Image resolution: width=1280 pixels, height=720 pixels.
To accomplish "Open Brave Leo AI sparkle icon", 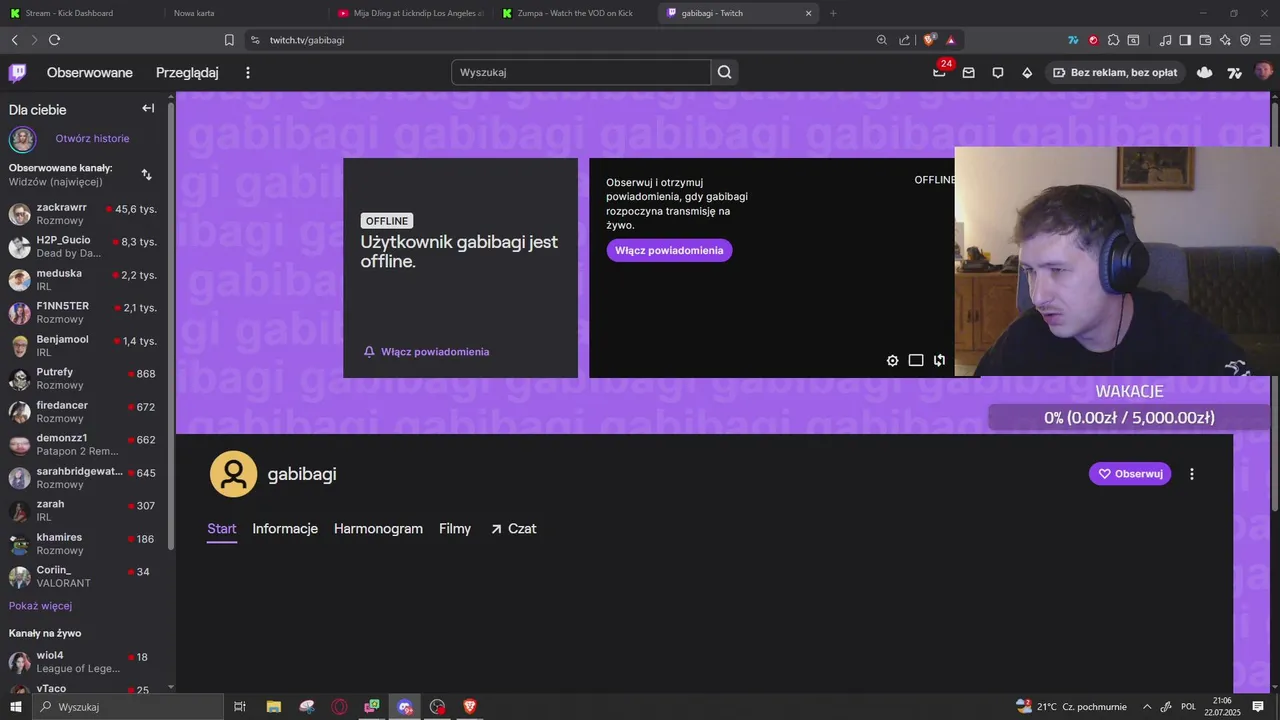I will coord(1225,40).
